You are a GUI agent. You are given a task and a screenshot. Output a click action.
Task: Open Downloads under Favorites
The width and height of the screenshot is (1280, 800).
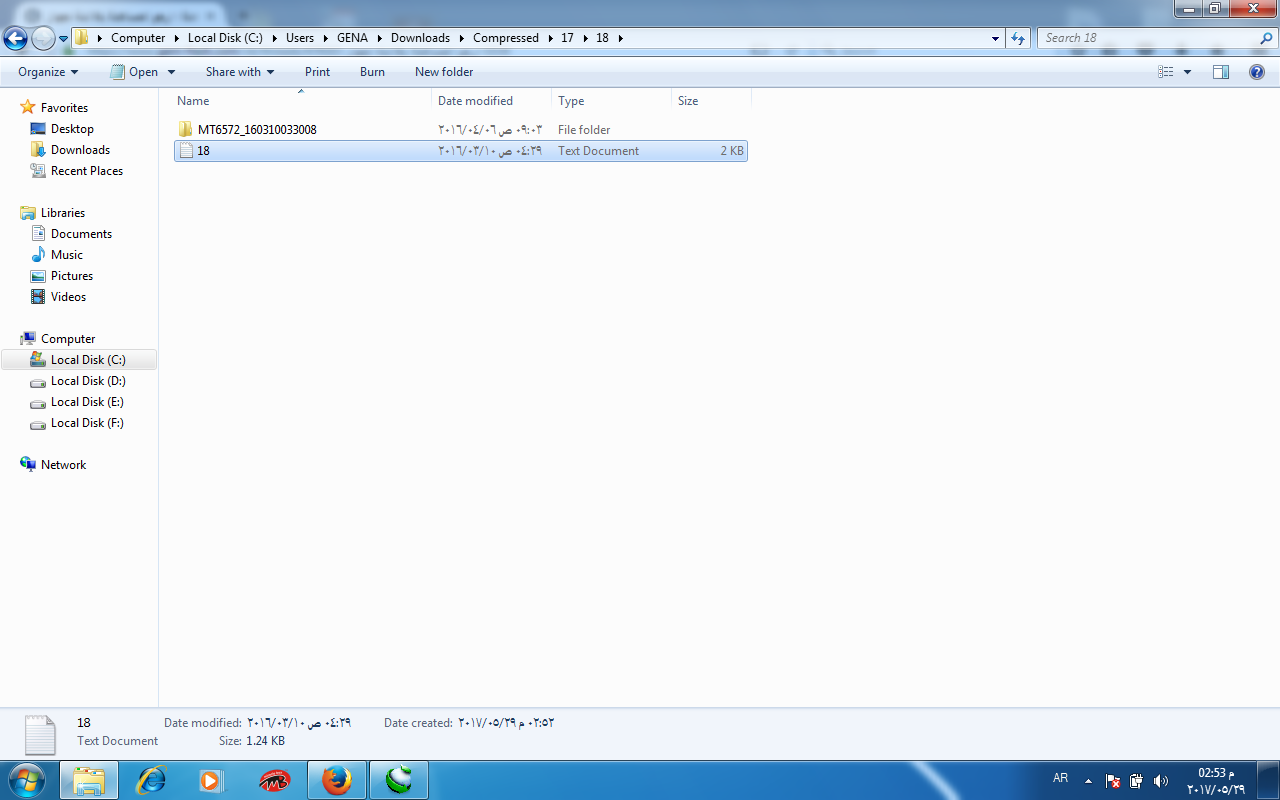[80, 150]
